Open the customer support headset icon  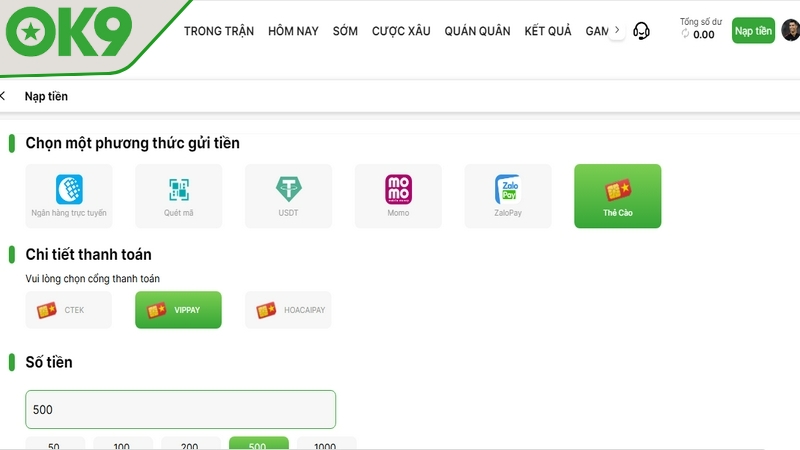pos(641,31)
